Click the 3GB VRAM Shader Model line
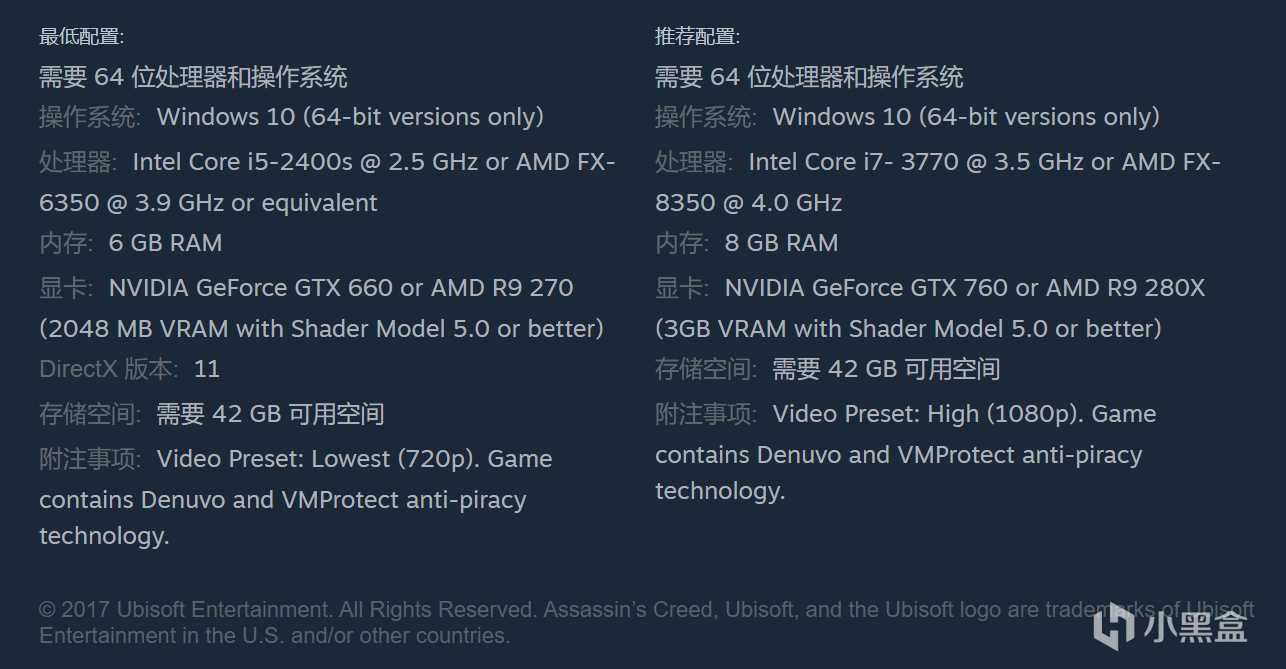 tap(908, 328)
